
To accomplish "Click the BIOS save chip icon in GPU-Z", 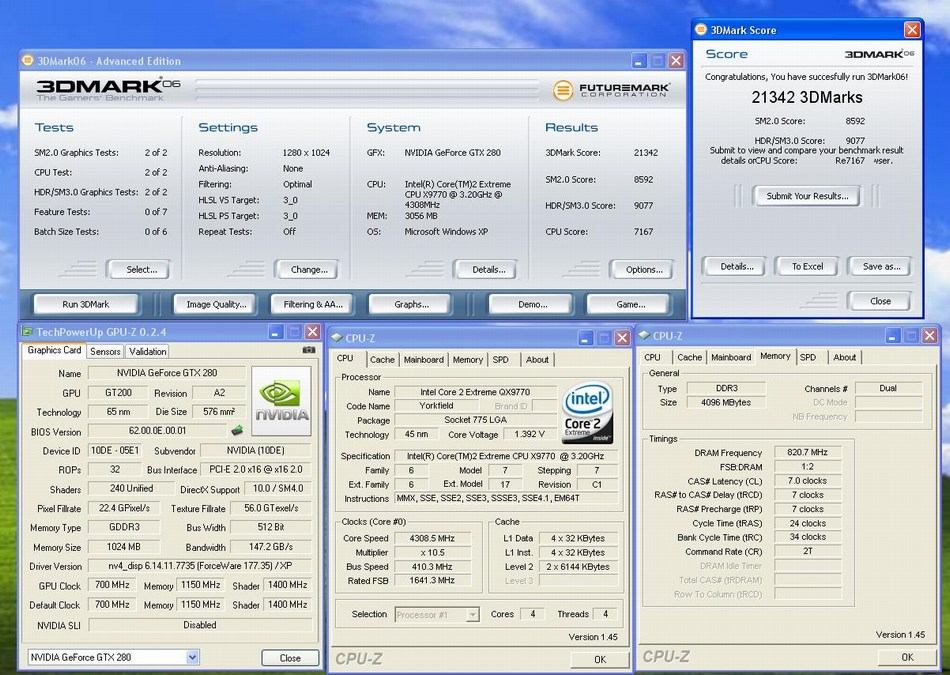I will (237, 431).
